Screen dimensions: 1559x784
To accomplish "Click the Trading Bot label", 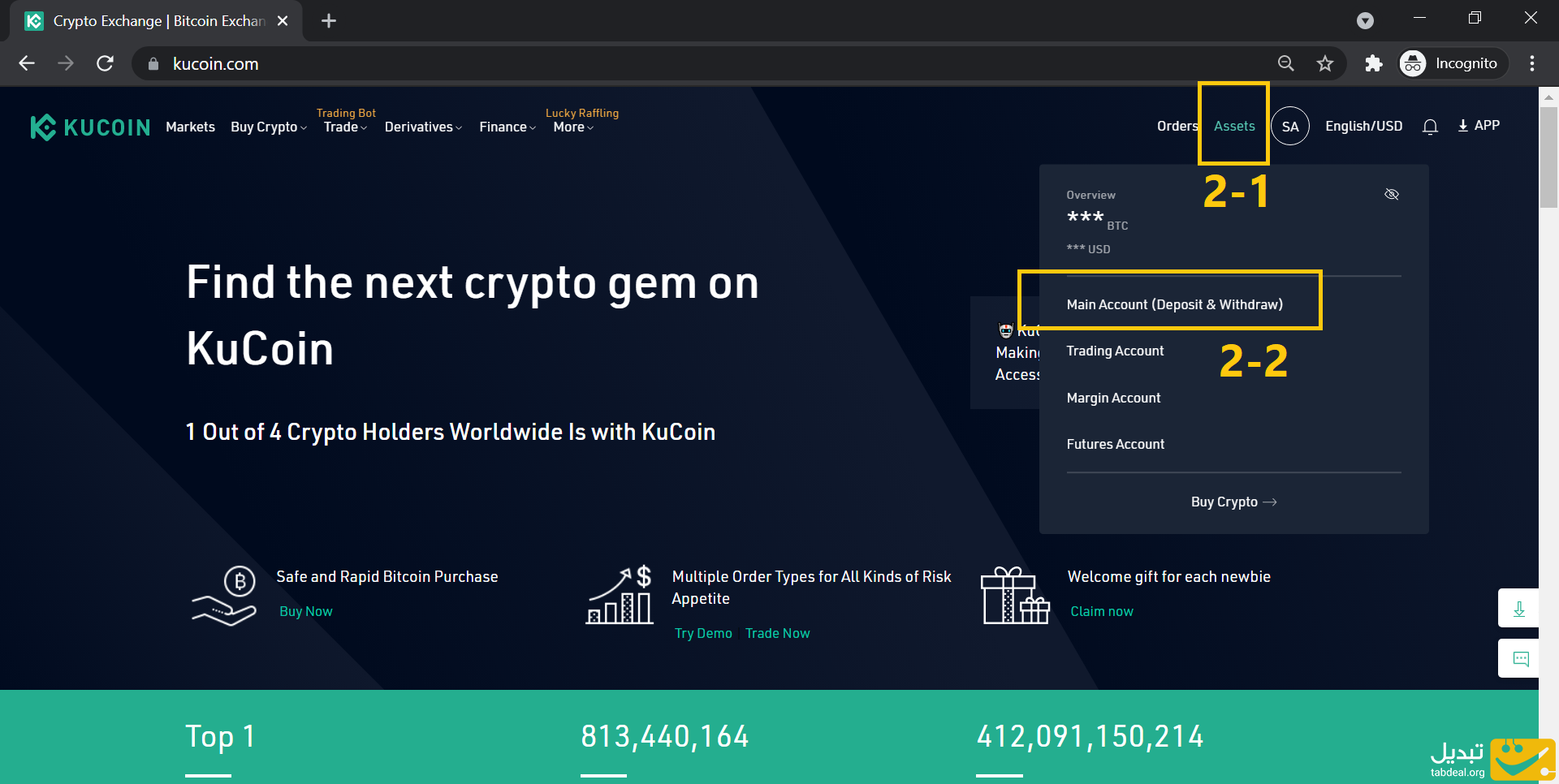I will pyautogui.click(x=346, y=113).
